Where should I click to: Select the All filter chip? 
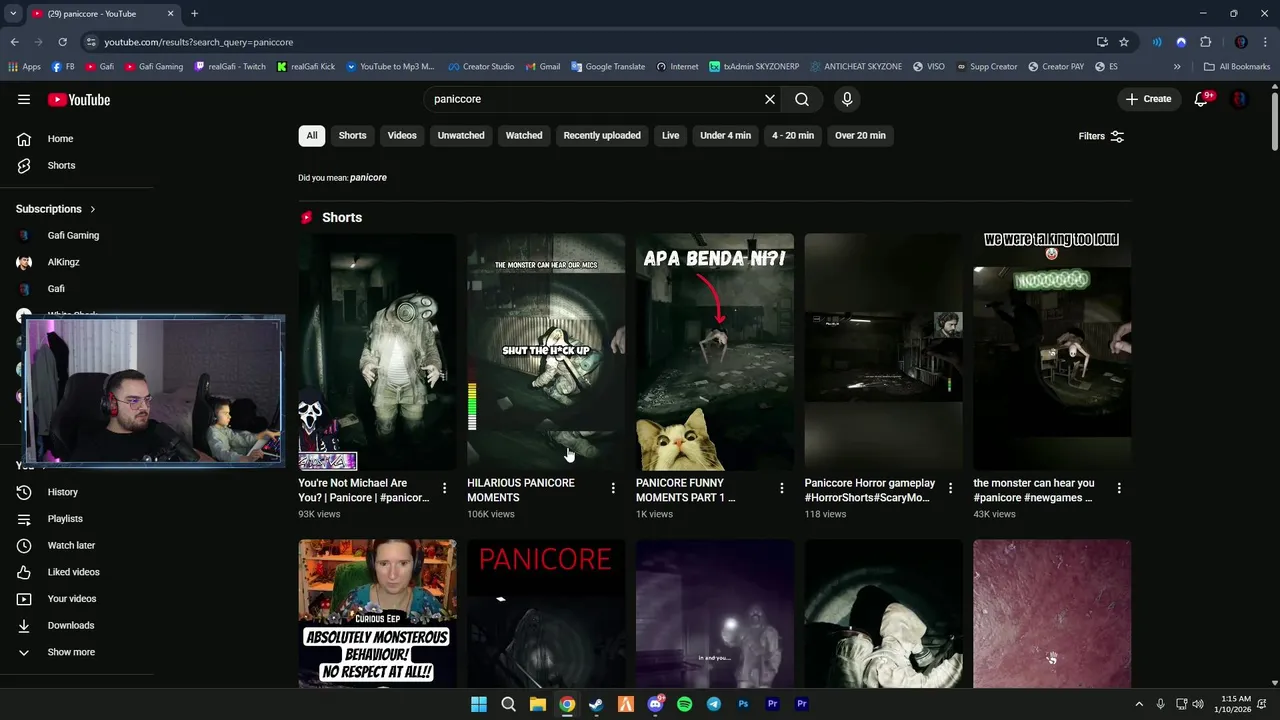[x=312, y=136]
